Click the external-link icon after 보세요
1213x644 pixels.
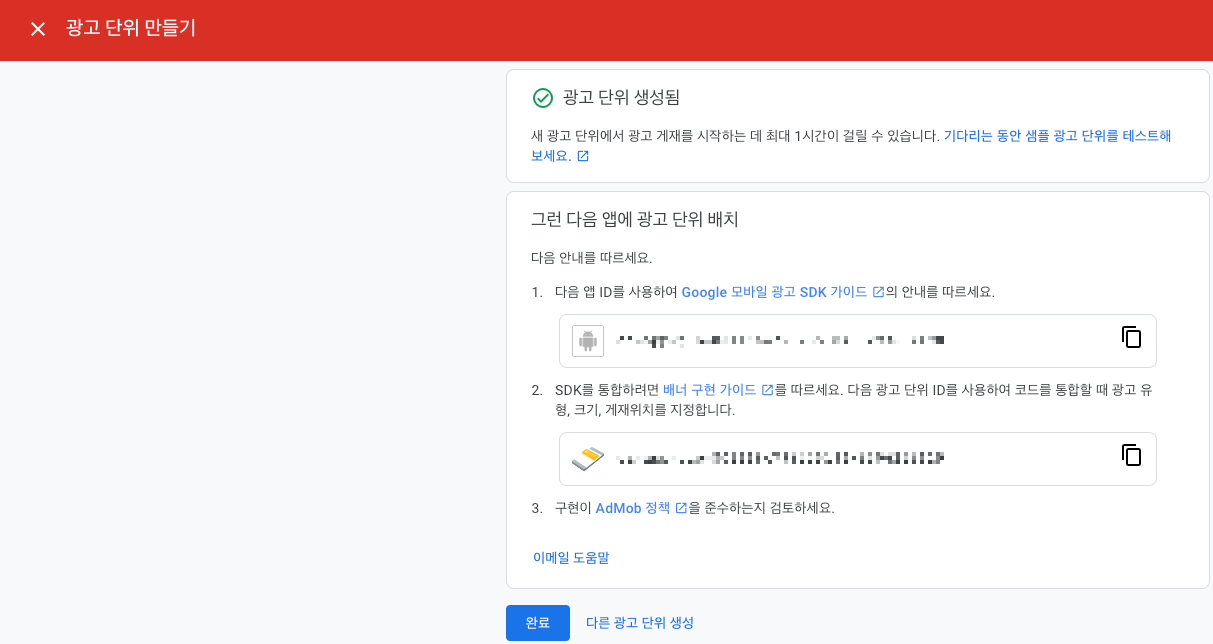(583, 157)
